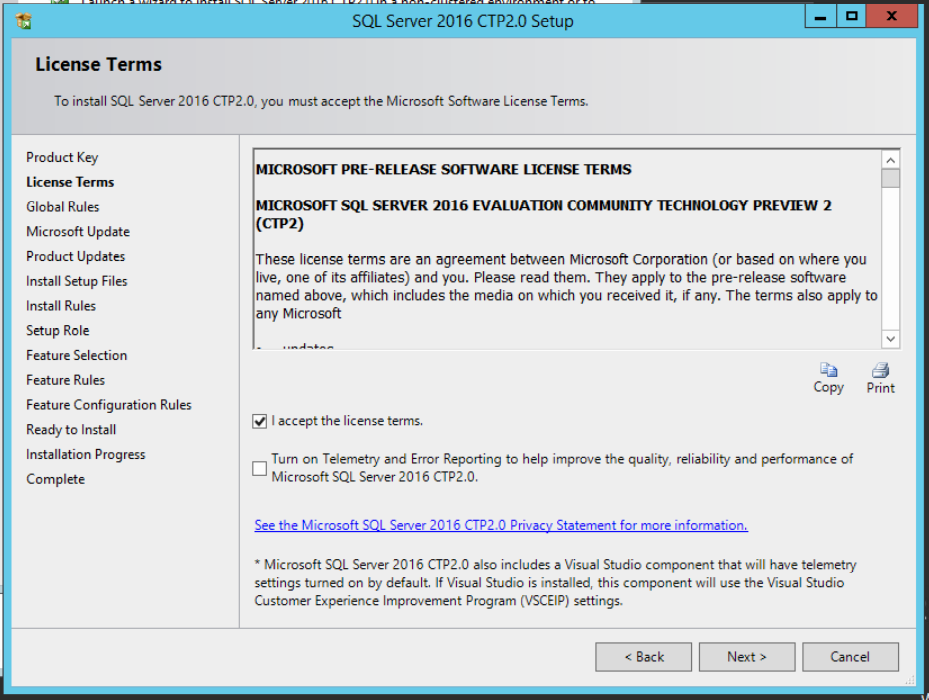This screenshot has height=700, width=929.
Task: Enable Telemetry and Error Reporting checkbox
Action: pos(260,468)
